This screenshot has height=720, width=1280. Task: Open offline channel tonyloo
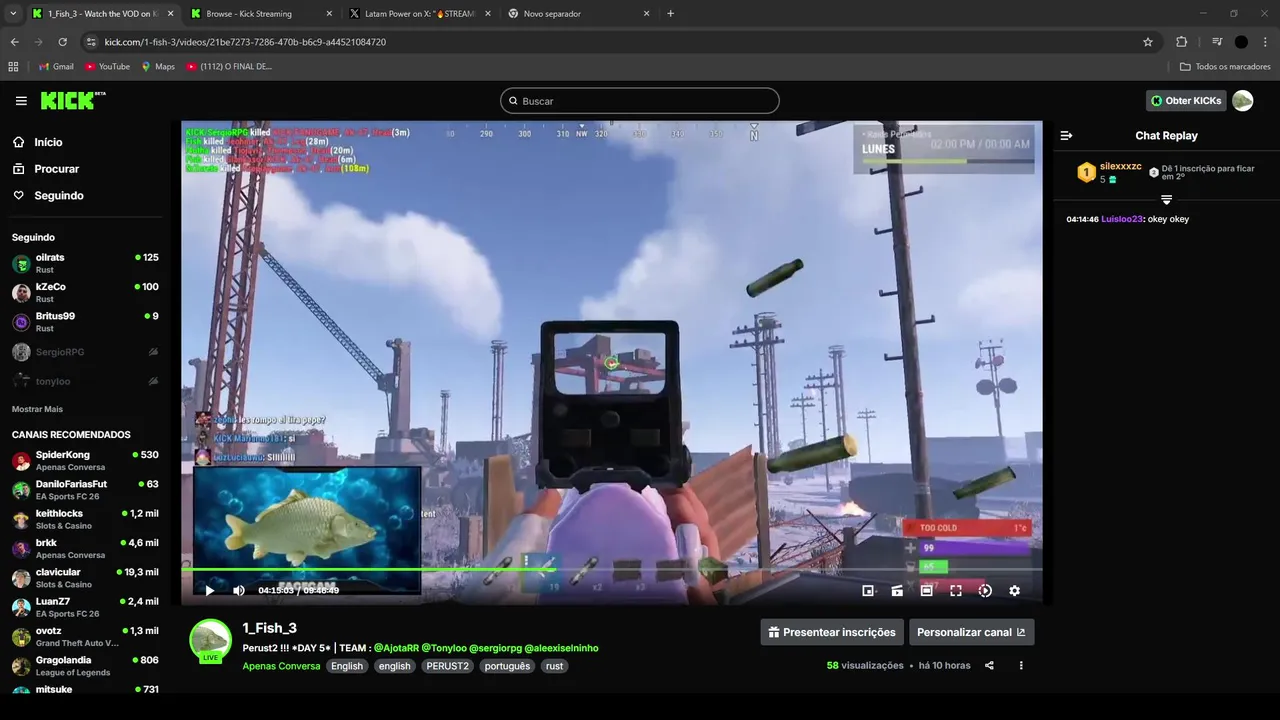click(85, 381)
